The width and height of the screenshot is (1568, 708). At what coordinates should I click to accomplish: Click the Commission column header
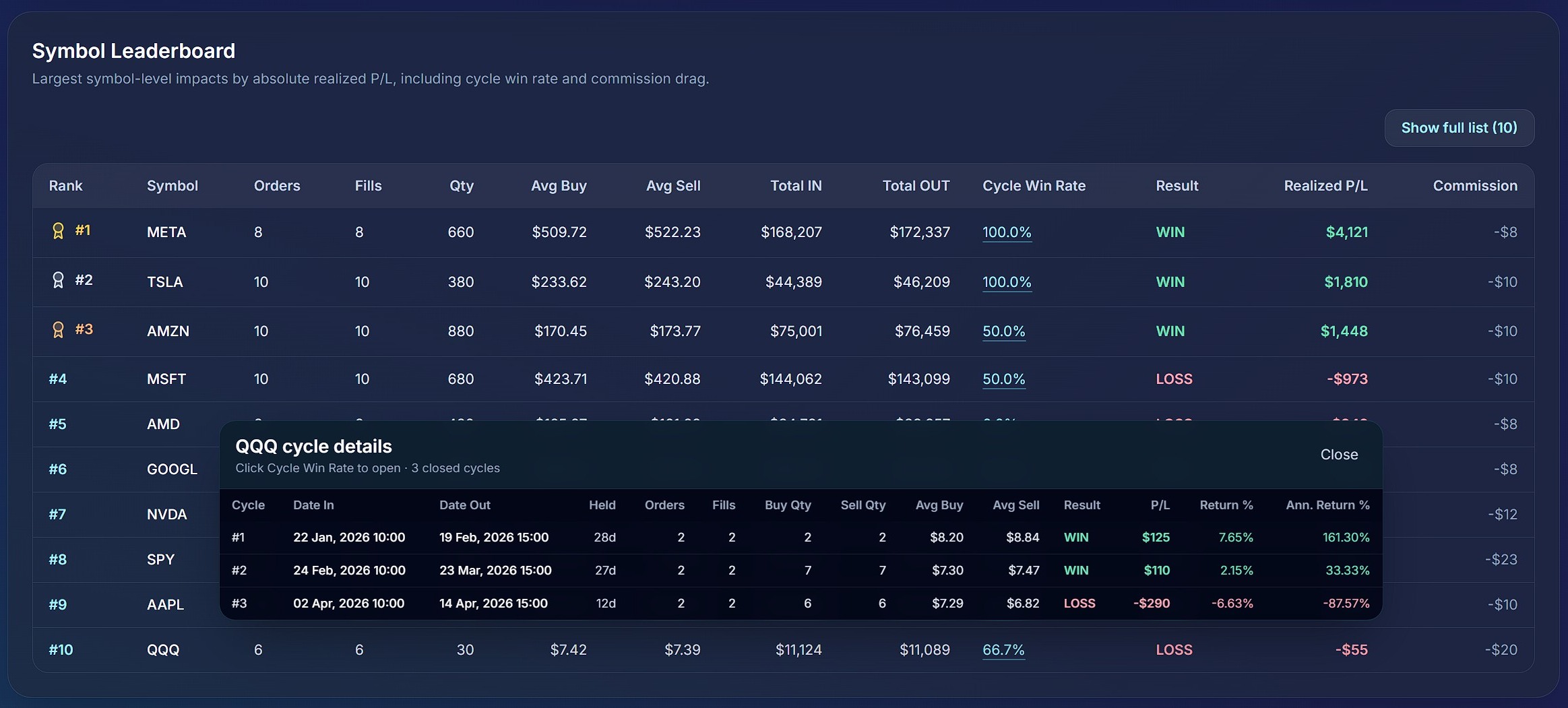[1475, 186]
